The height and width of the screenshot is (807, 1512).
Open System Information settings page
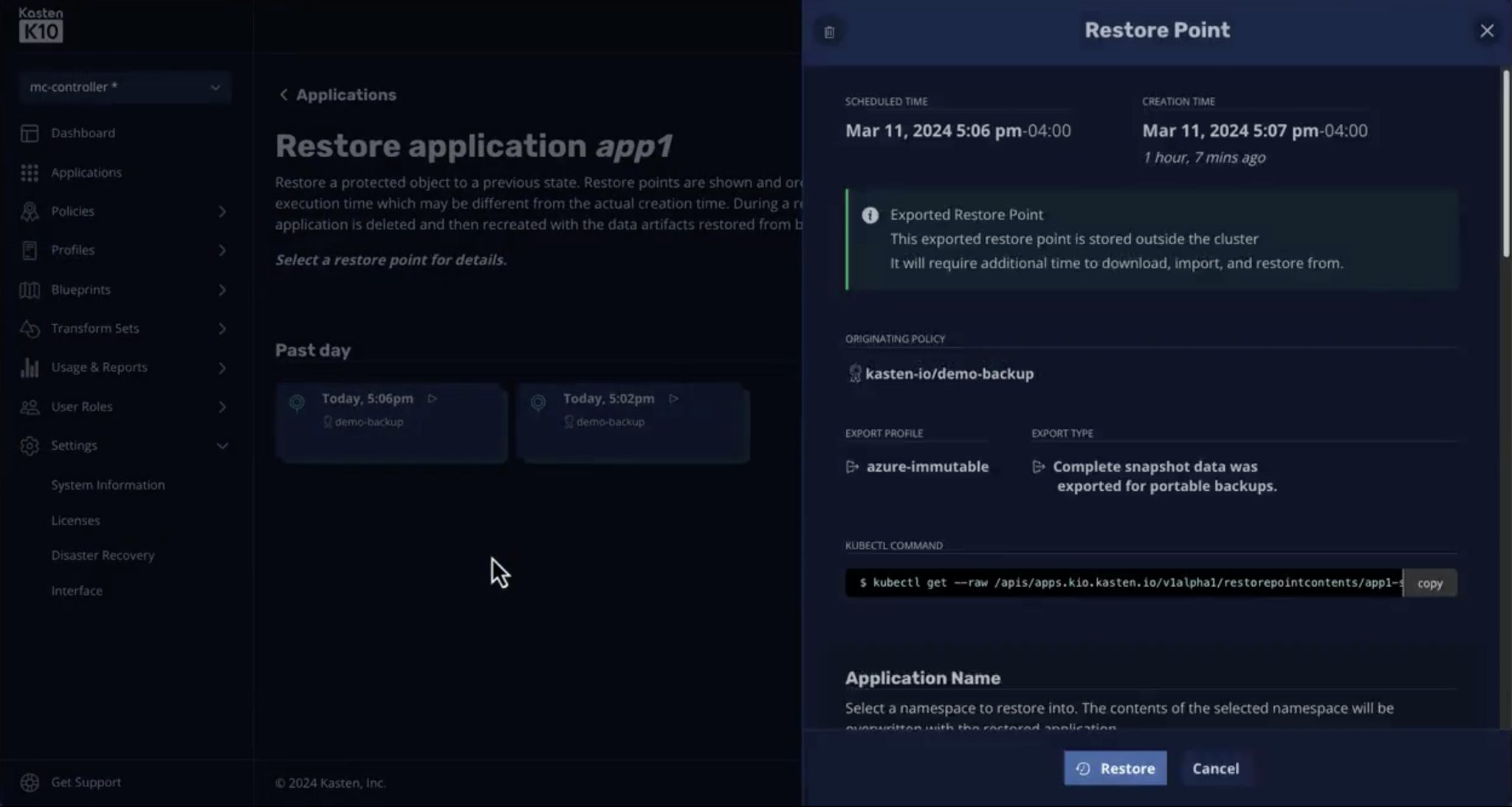(x=108, y=485)
